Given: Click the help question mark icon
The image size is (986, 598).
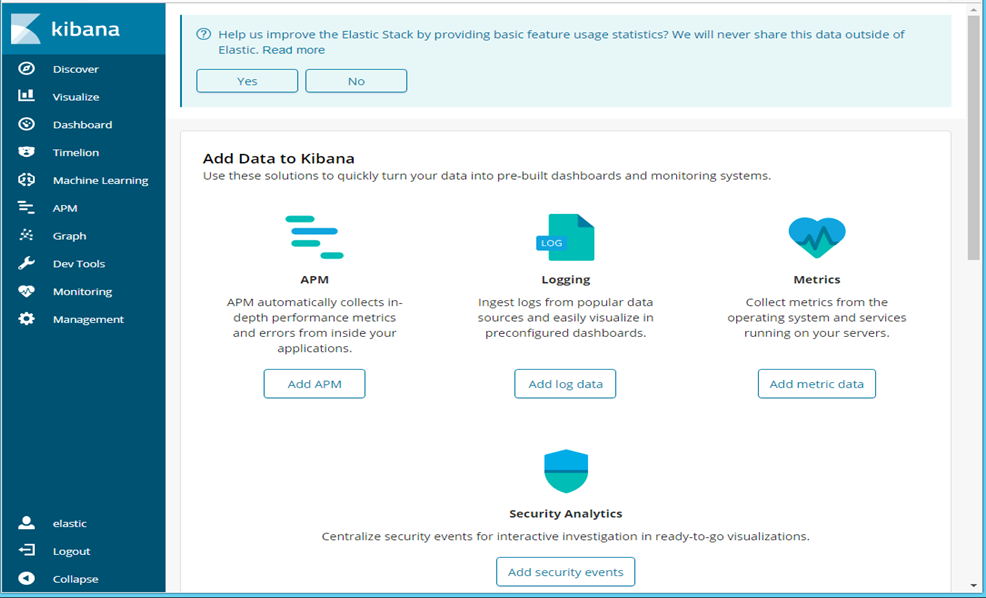Looking at the screenshot, I should click(203, 34).
